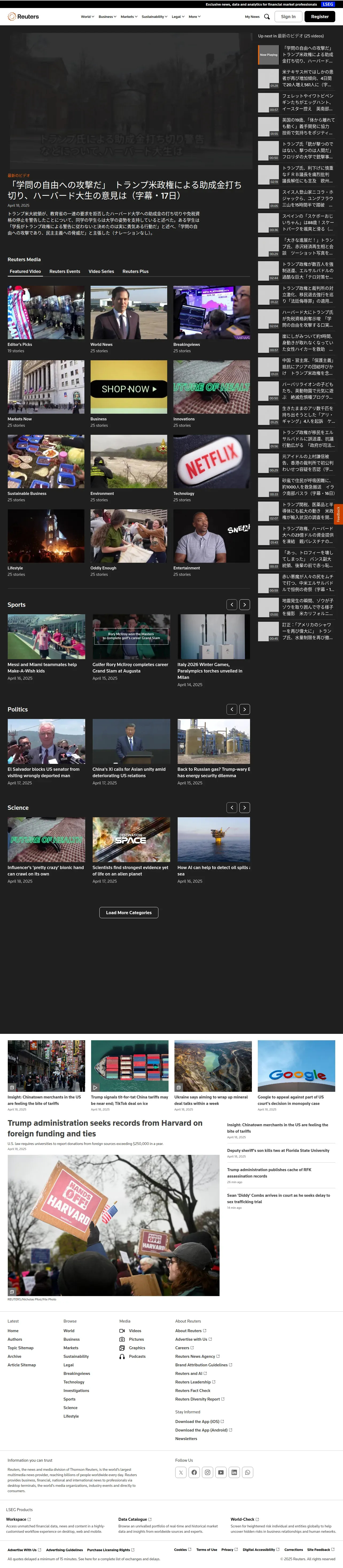The image size is (343, 1568).
Task: Open Podcasts headphones link in footer
Action: click(x=132, y=1356)
